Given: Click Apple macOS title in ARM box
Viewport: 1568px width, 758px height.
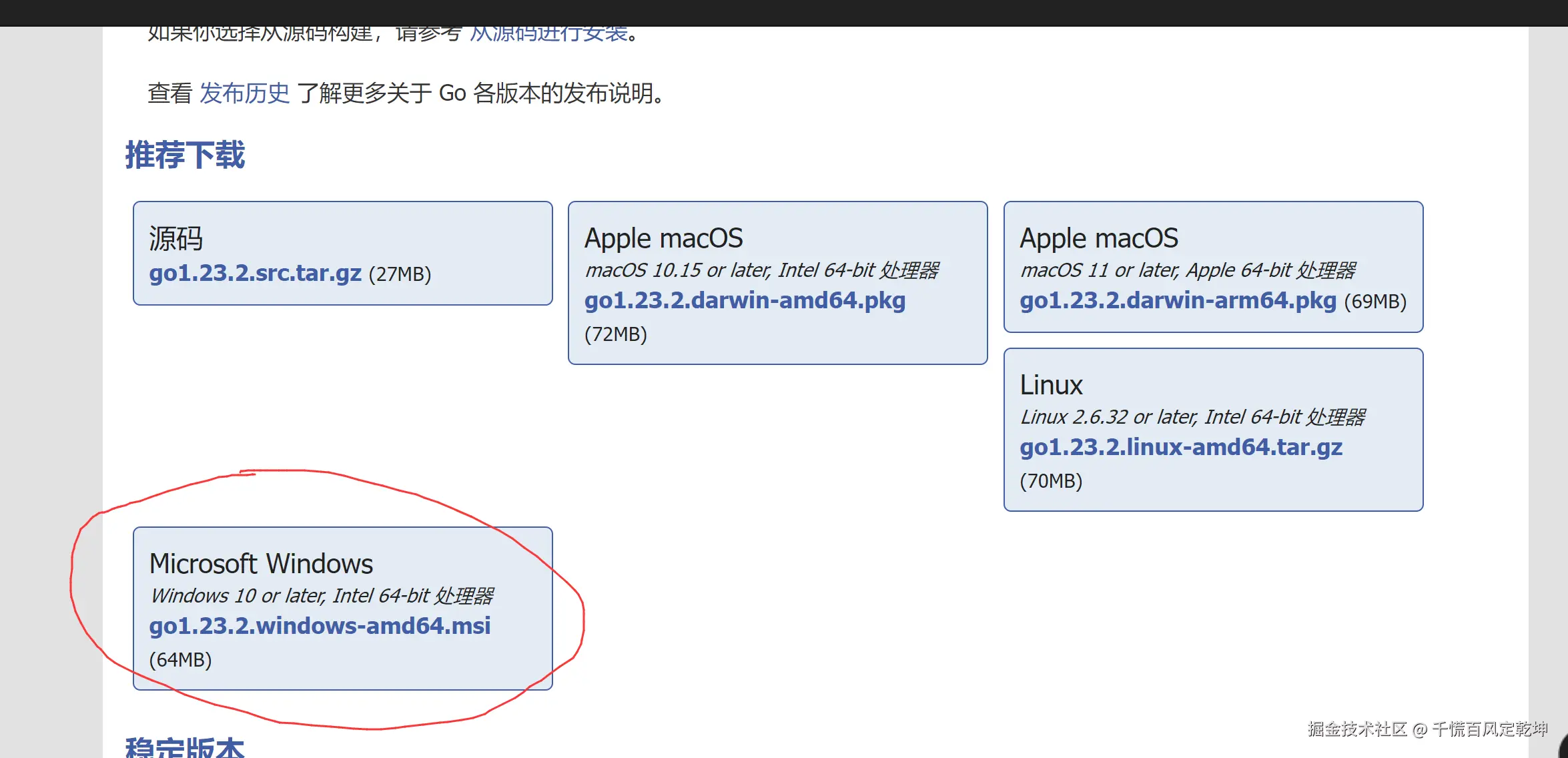Looking at the screenshot, I should click(x=1098, y=239).
